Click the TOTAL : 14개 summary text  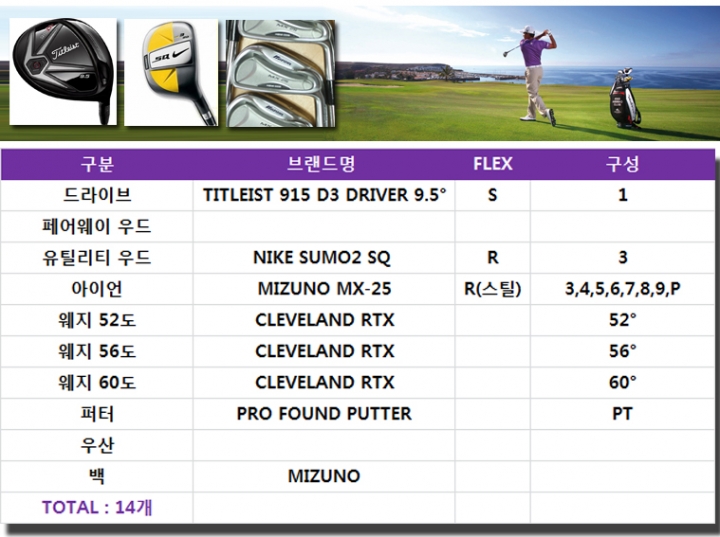click(97, 508)
